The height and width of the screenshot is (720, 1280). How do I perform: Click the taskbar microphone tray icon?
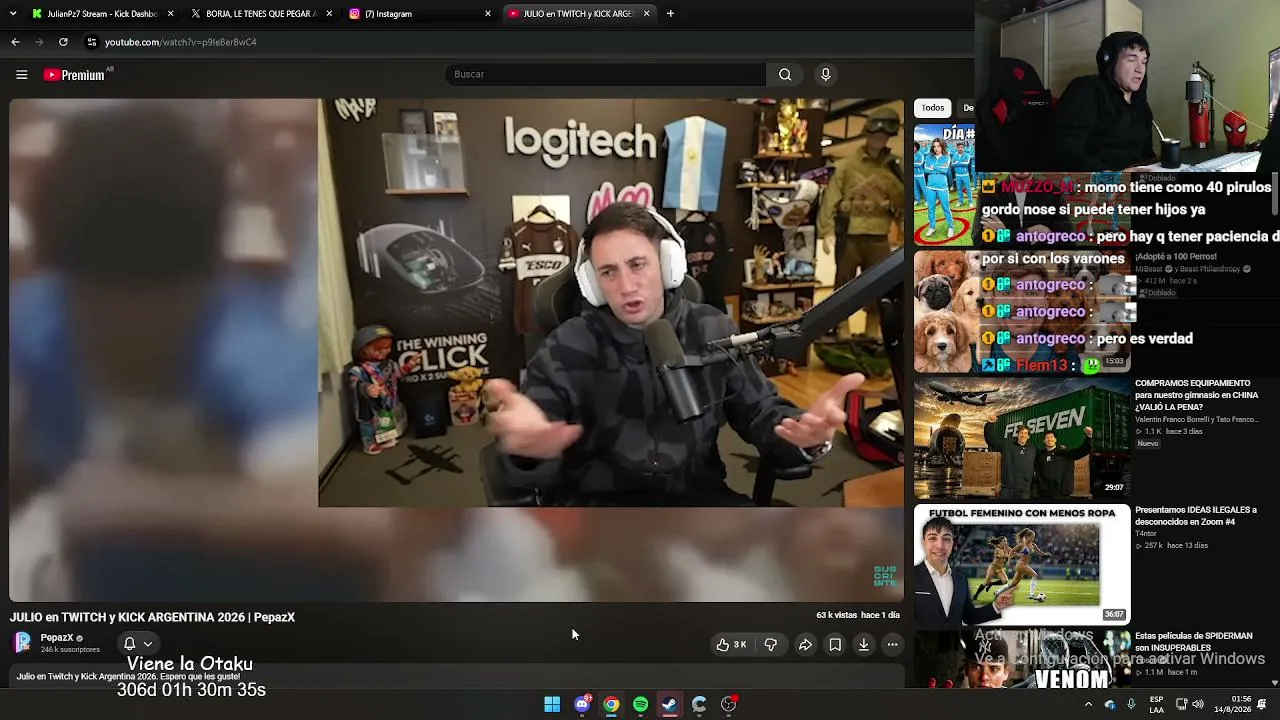(x=1131, y=704)
